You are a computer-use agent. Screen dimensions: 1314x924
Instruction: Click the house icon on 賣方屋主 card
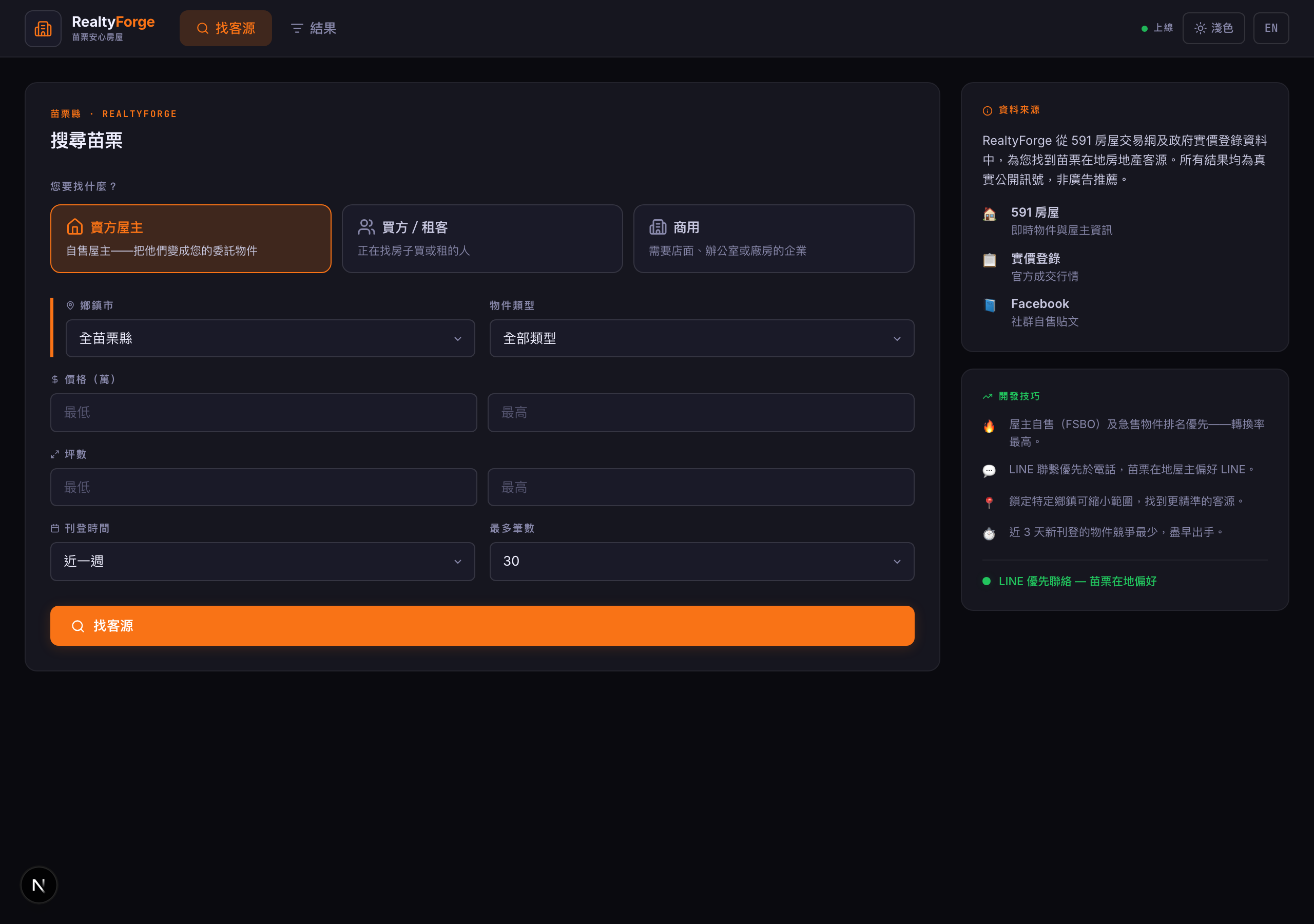click(75, 227)
